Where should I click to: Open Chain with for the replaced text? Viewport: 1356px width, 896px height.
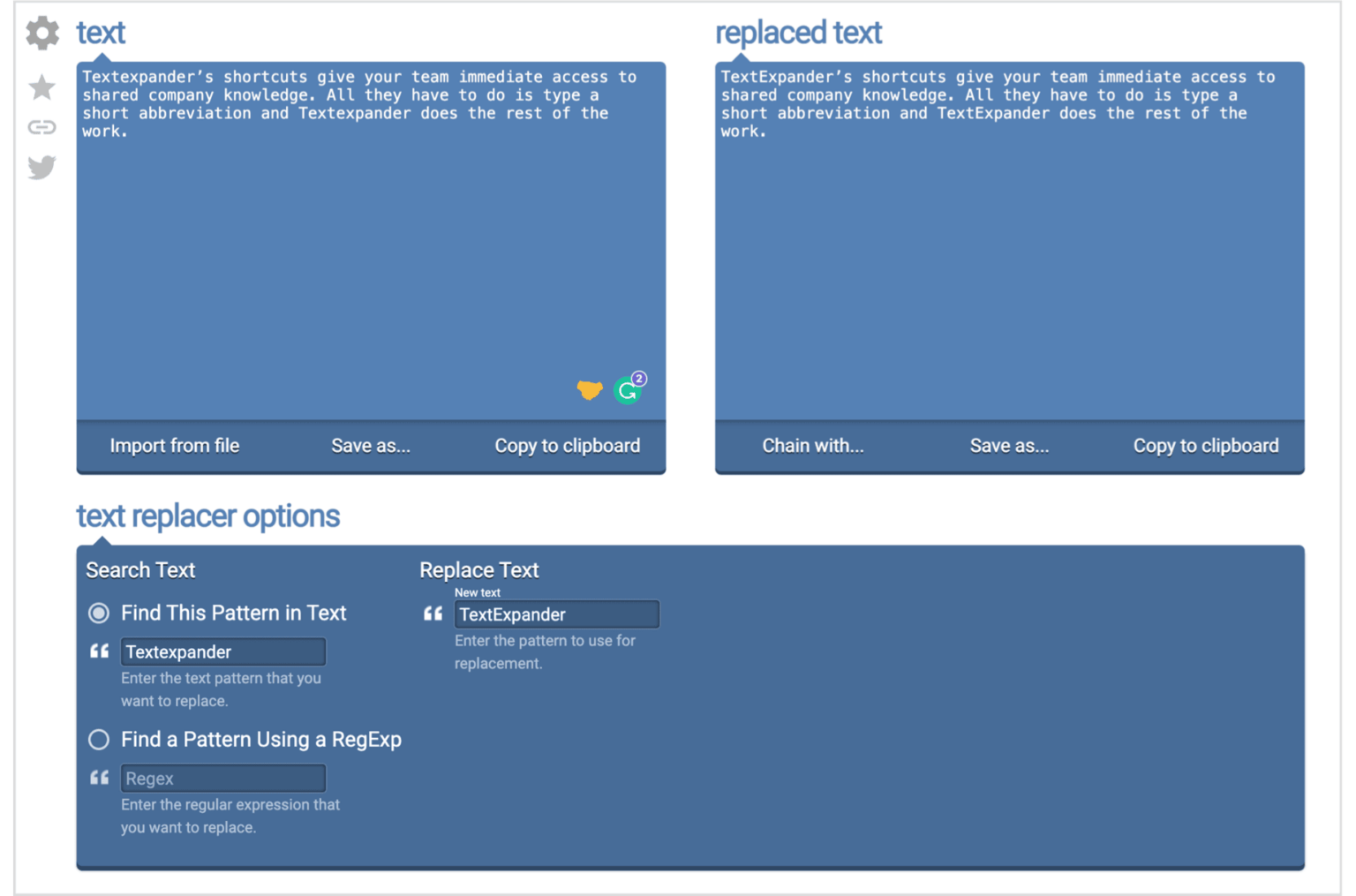pyautogui.click(x=812, y=446)
